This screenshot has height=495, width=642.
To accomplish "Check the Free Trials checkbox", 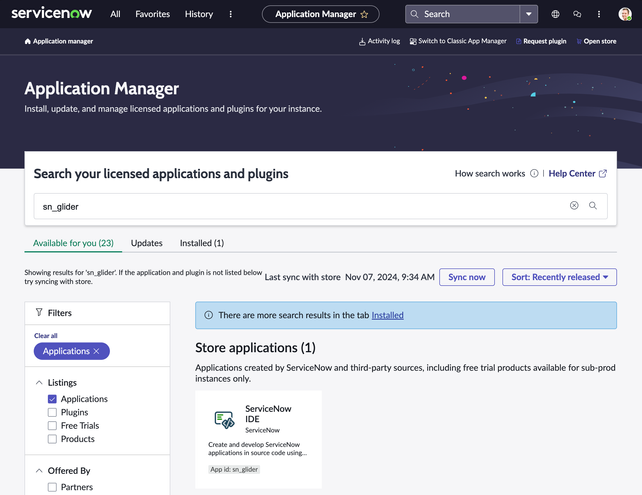I will tap(52, 425).
